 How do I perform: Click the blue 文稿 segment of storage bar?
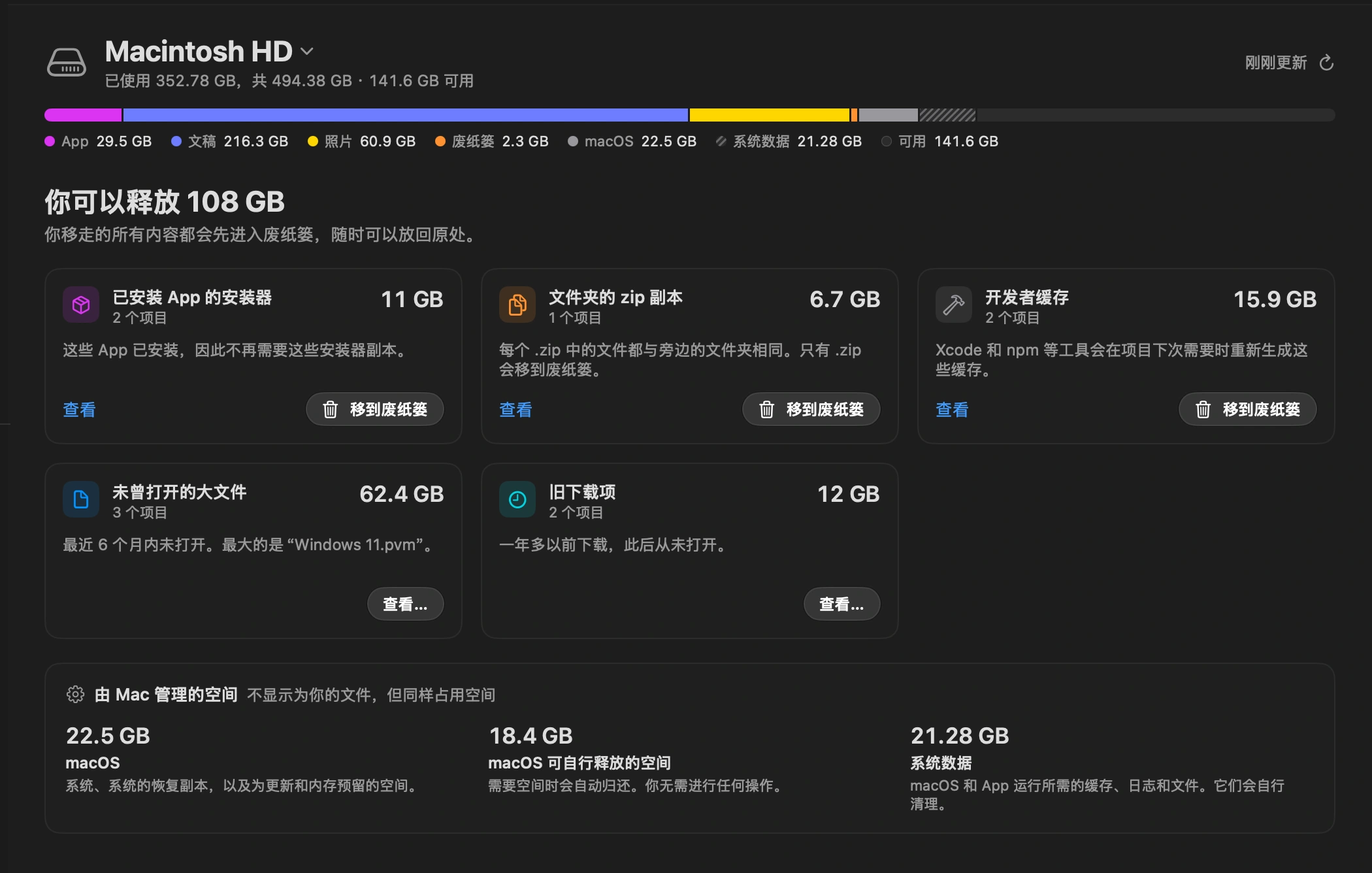(x=406, y=115)
